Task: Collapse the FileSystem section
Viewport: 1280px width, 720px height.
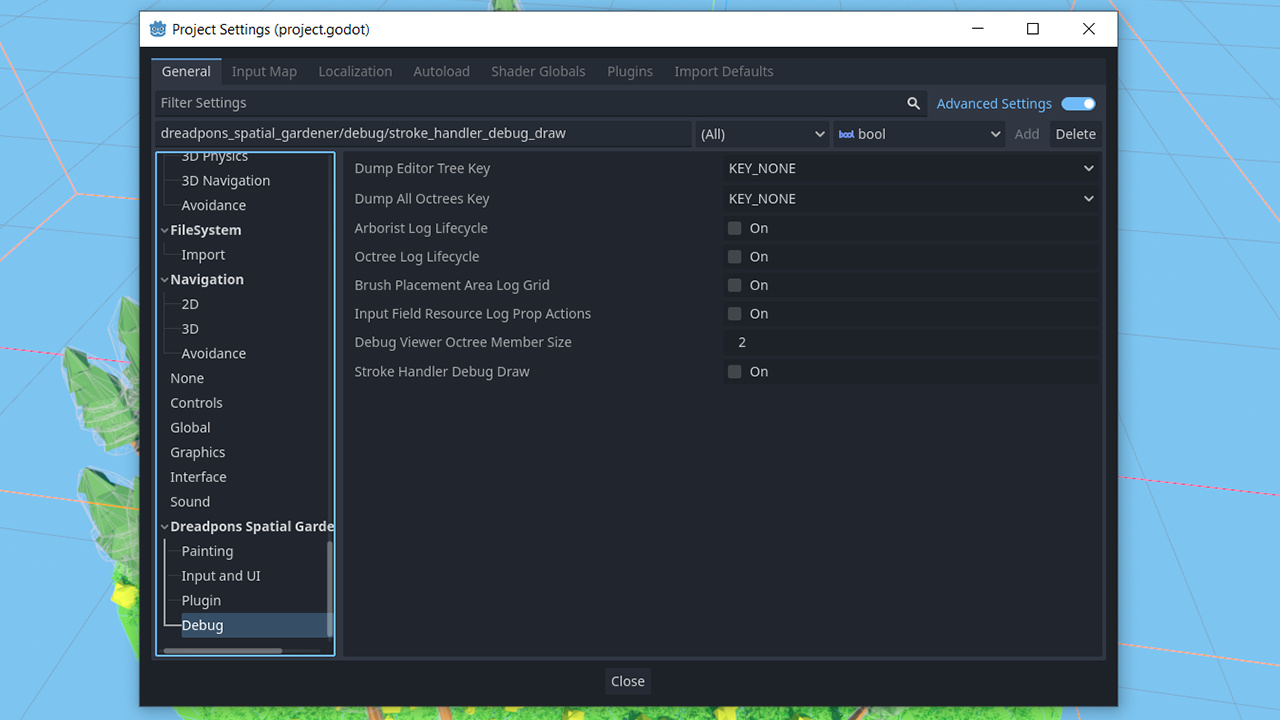Action: tap(164, 229)
